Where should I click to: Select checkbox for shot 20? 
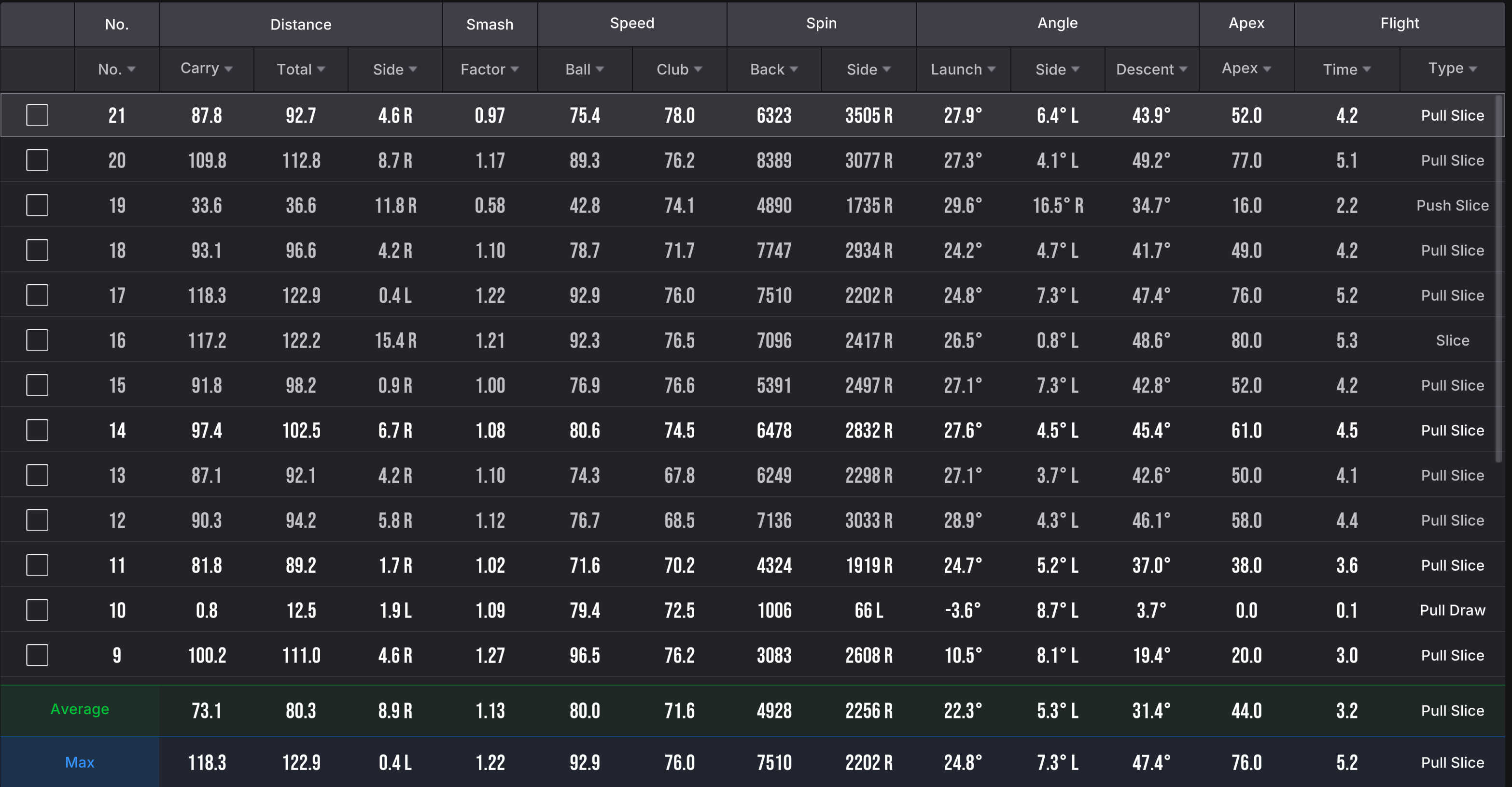37,160
